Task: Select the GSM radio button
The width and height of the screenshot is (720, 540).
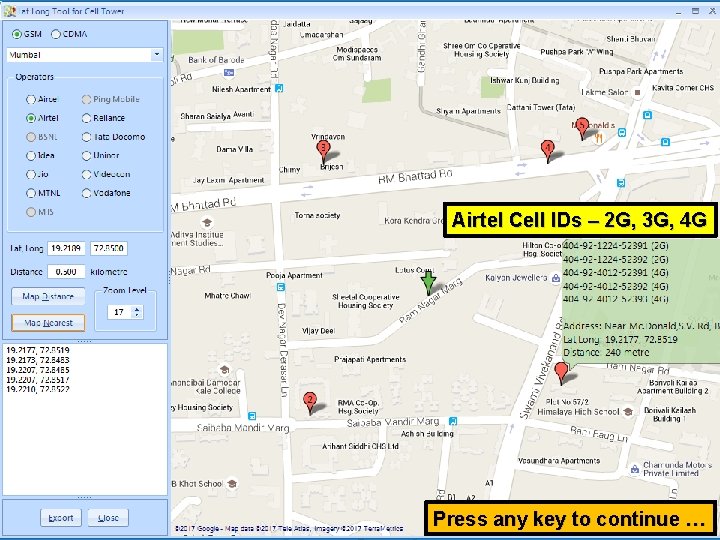Action: pyautogui.click(x=17, y=34)
